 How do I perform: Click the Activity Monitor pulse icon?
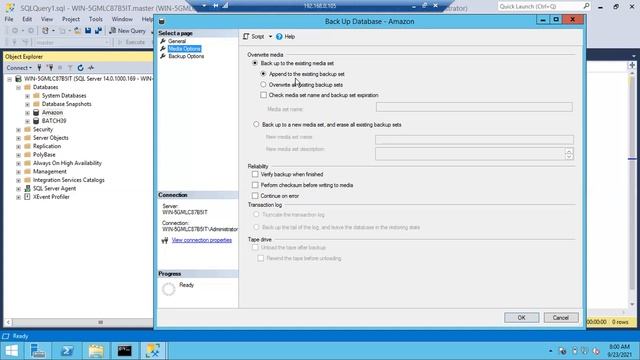pos(91,68)
